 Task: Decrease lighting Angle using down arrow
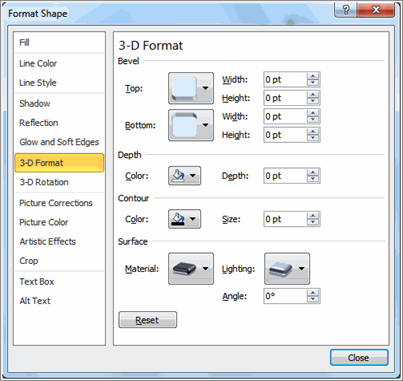coord(313,300)
